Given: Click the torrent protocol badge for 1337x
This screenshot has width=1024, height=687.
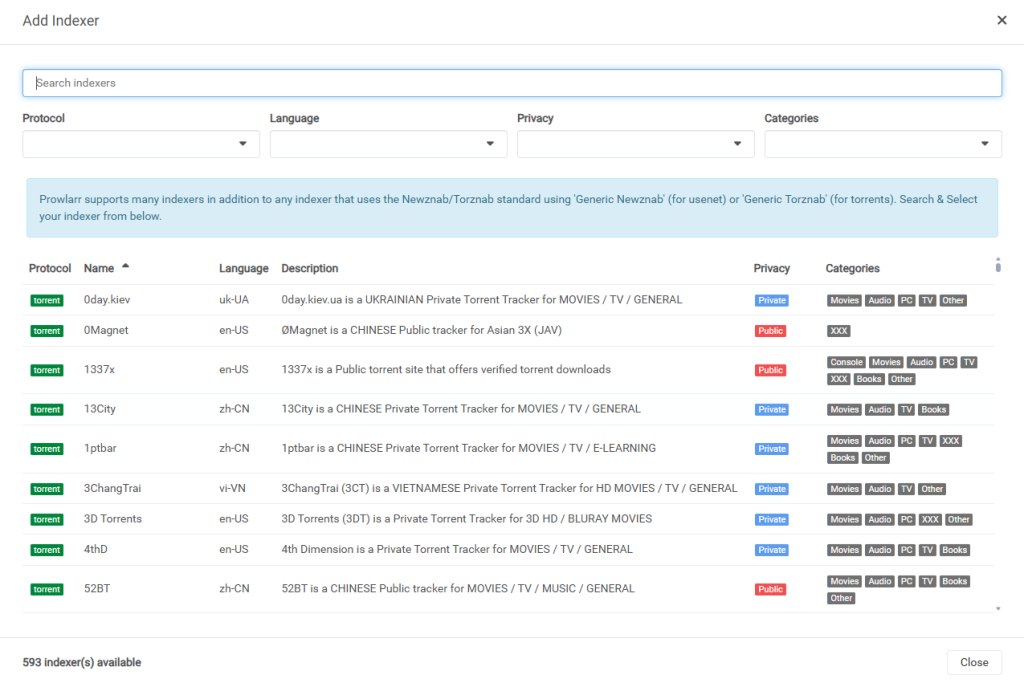Looking at the screenshot, I should (47, 370).
